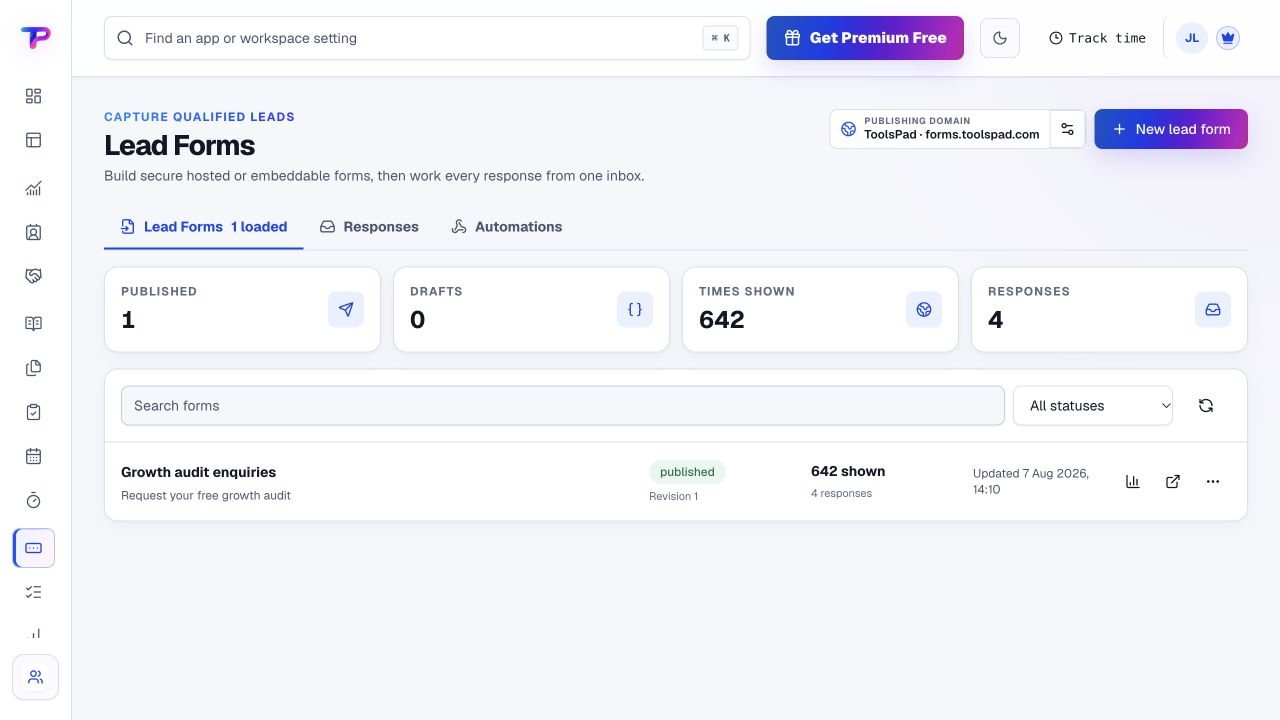Focus the Find an app or workspace search

(x=427, y=38)
